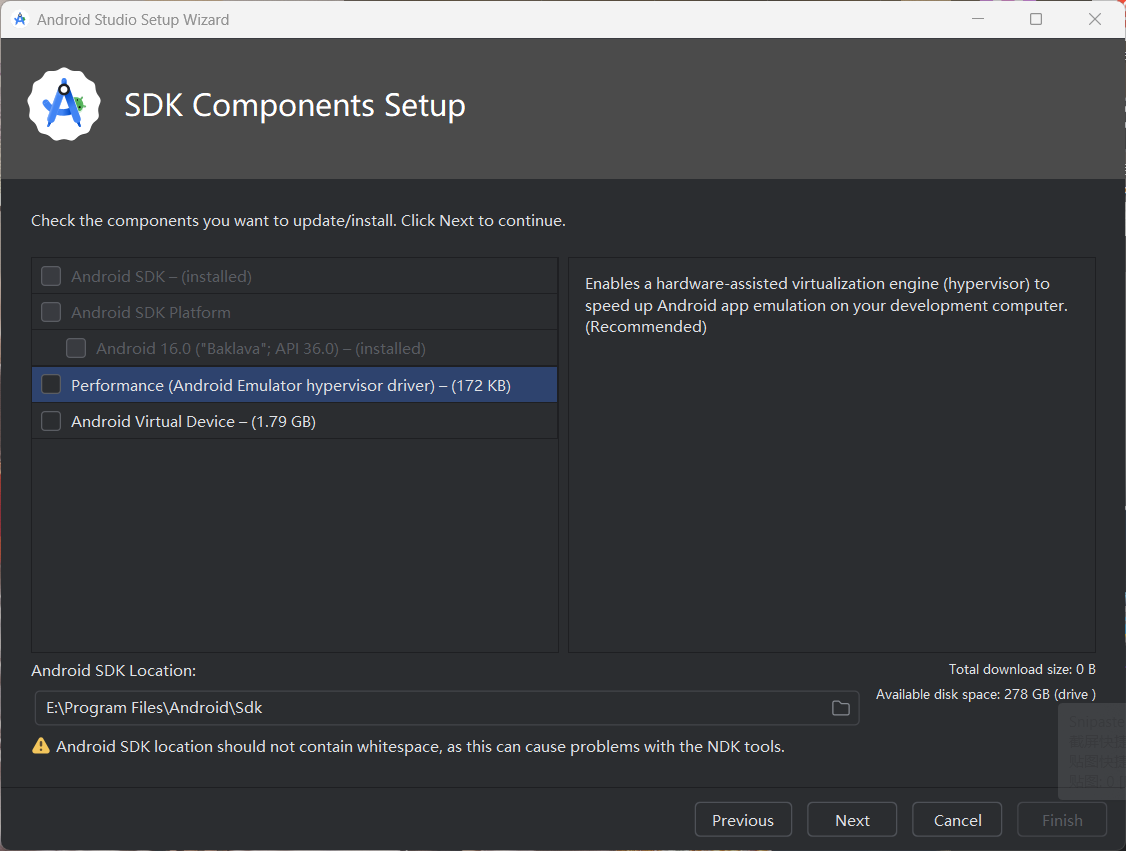This screenshot has width=1126, height=851.
Task: Click the Android SDK Location path field
Action: (430, 708)
